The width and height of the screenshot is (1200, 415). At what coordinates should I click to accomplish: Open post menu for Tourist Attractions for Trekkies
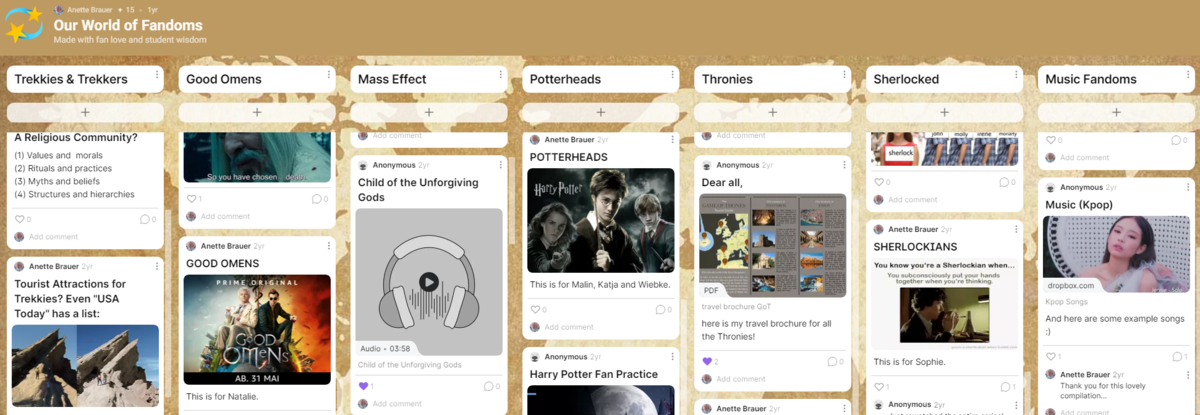pyautogui.click(x=156, y=267)
